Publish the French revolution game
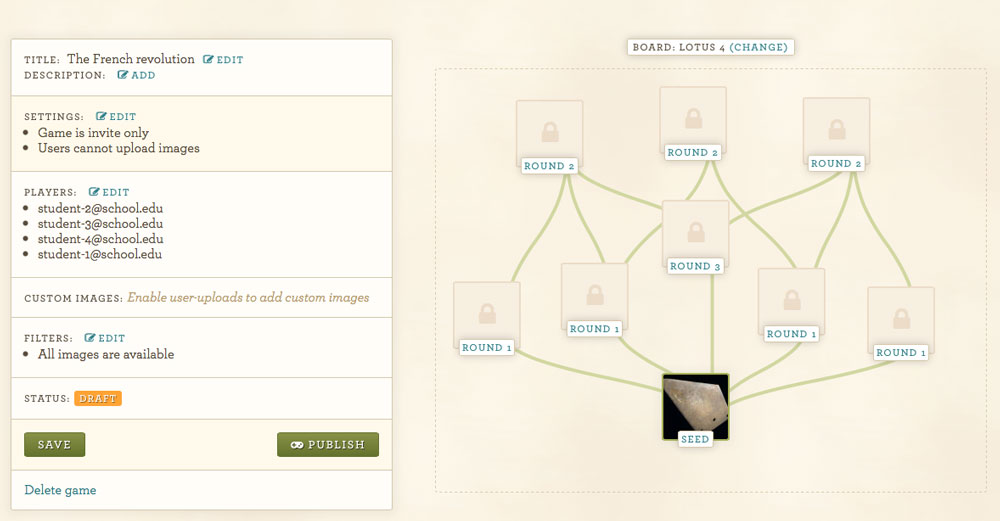1000x521 pixels. click(328, 444)
